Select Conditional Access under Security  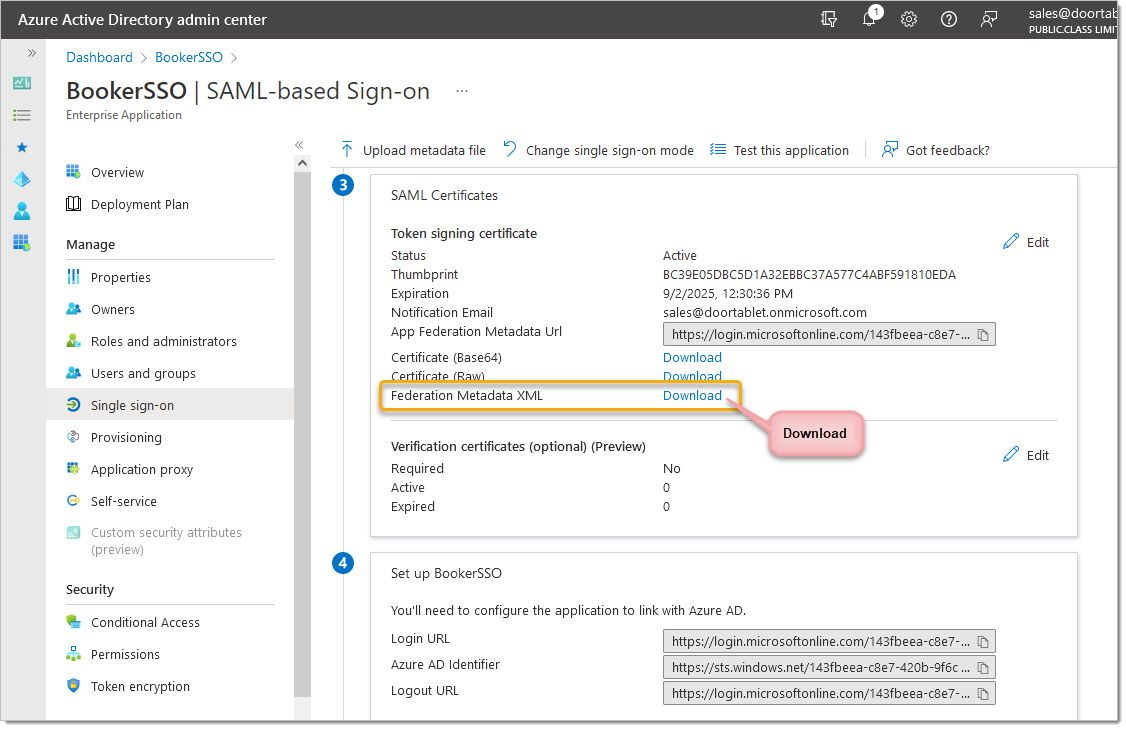pos(145,622)
